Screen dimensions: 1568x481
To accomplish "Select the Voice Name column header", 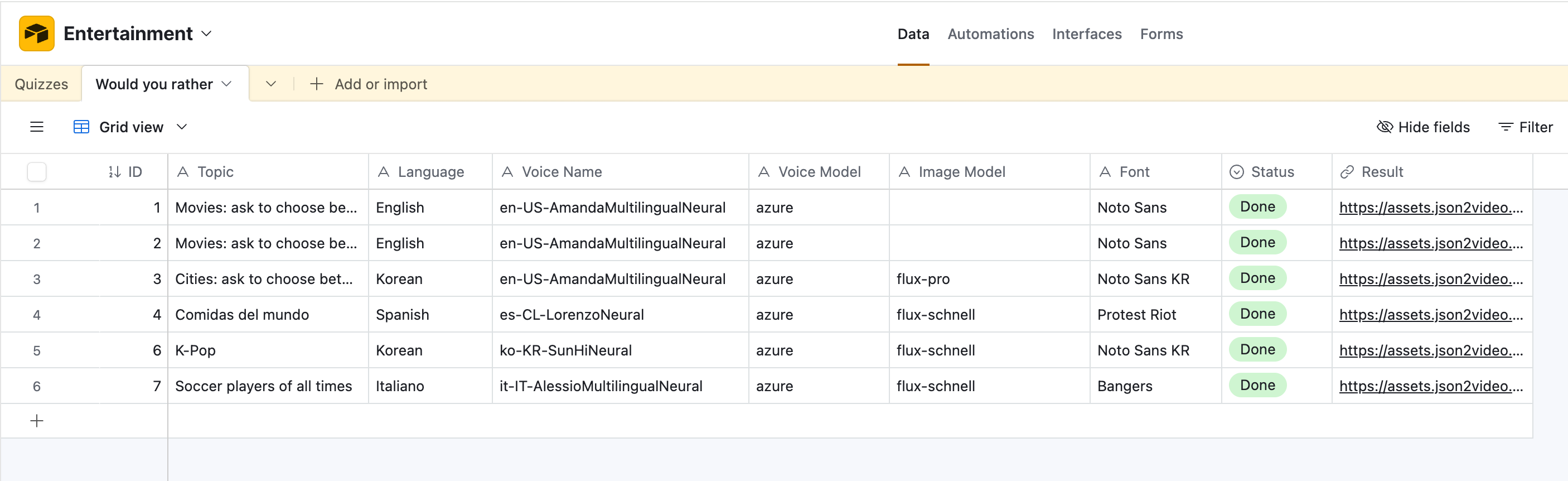I will point(620,172).
